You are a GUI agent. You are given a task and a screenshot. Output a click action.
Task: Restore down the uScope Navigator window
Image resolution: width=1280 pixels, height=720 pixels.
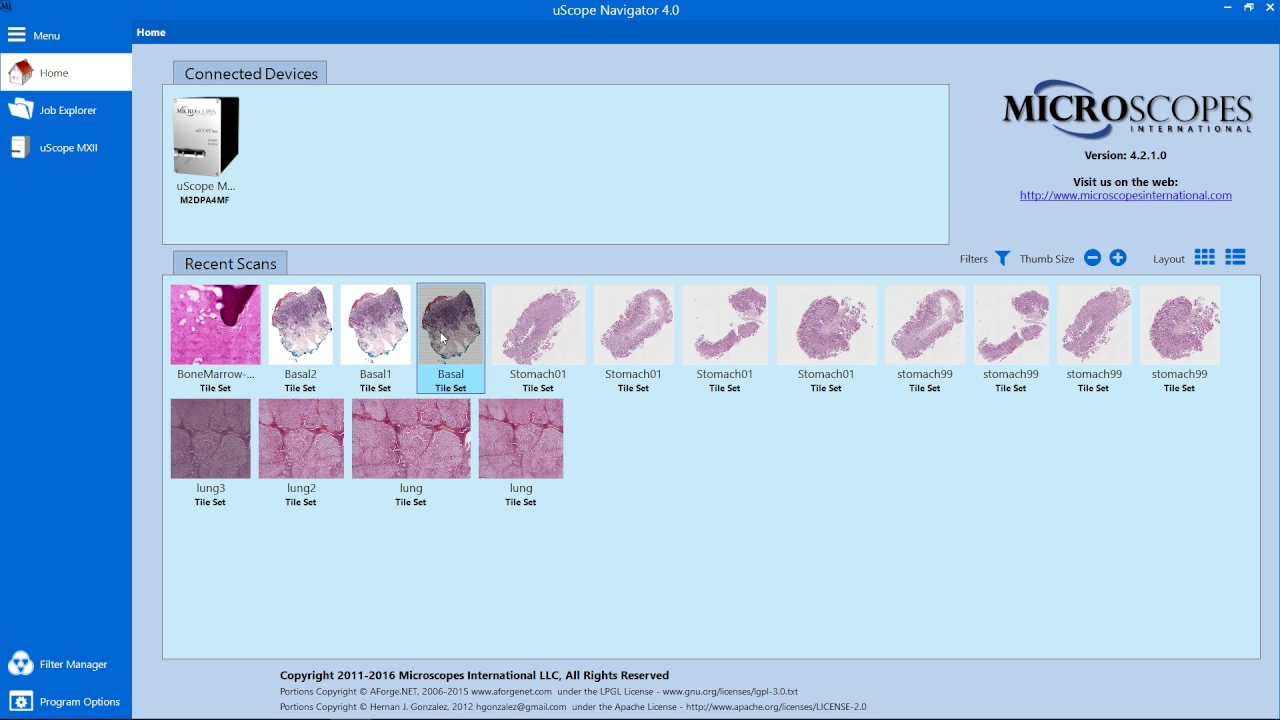[1249, 8]
